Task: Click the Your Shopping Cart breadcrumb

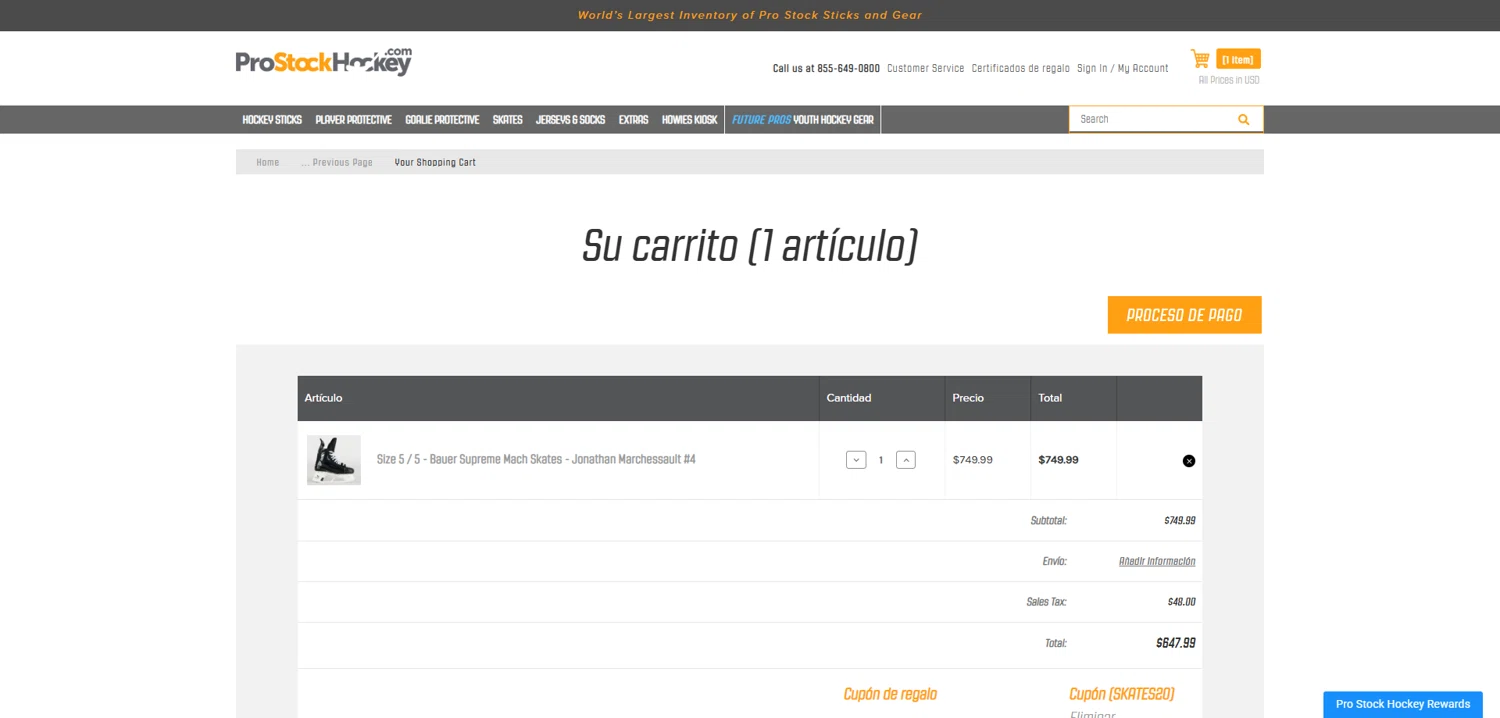Action: pyautogui.click(x=435, y=162)
